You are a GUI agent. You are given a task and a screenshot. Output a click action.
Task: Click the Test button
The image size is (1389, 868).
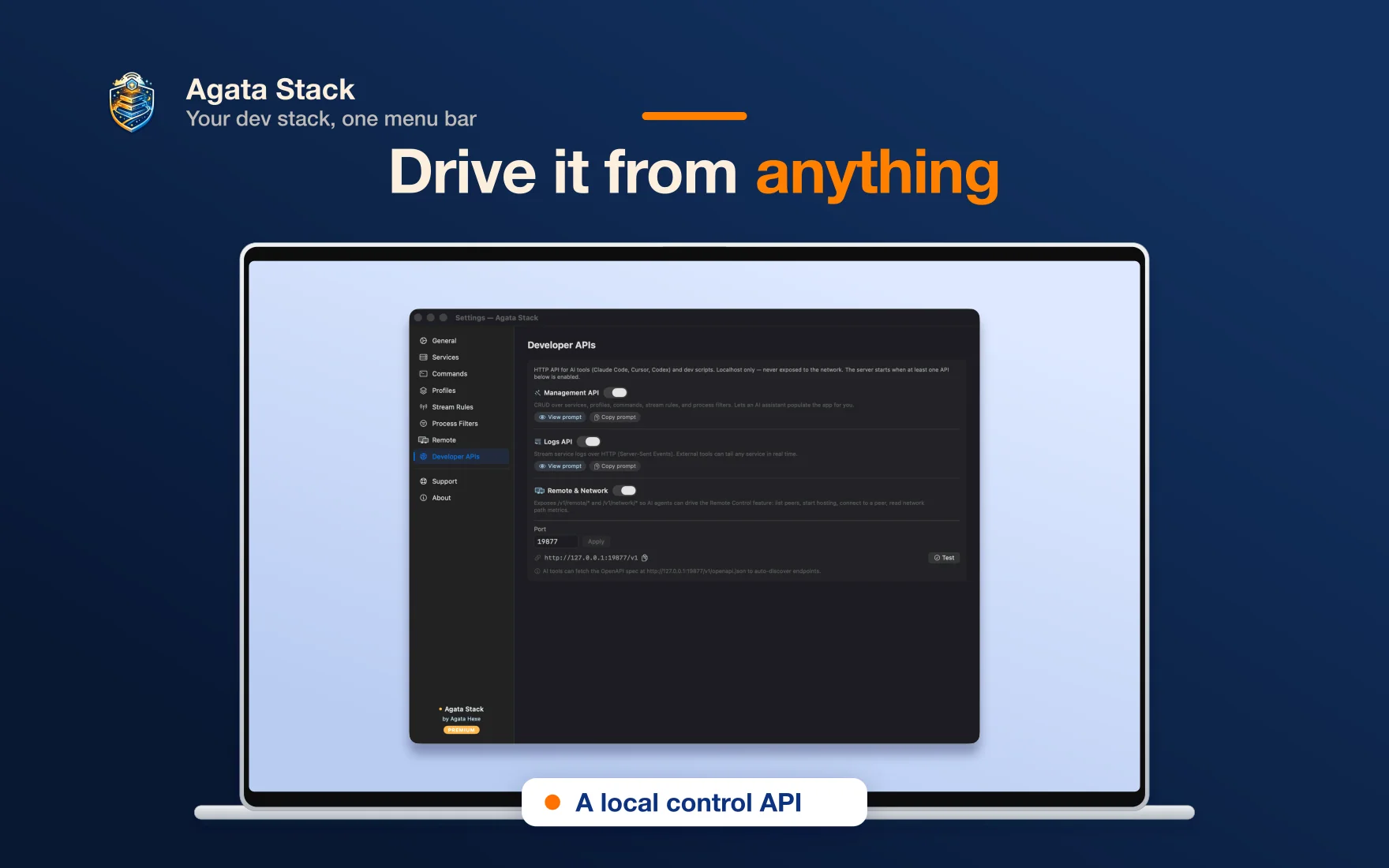click(944, 558)
